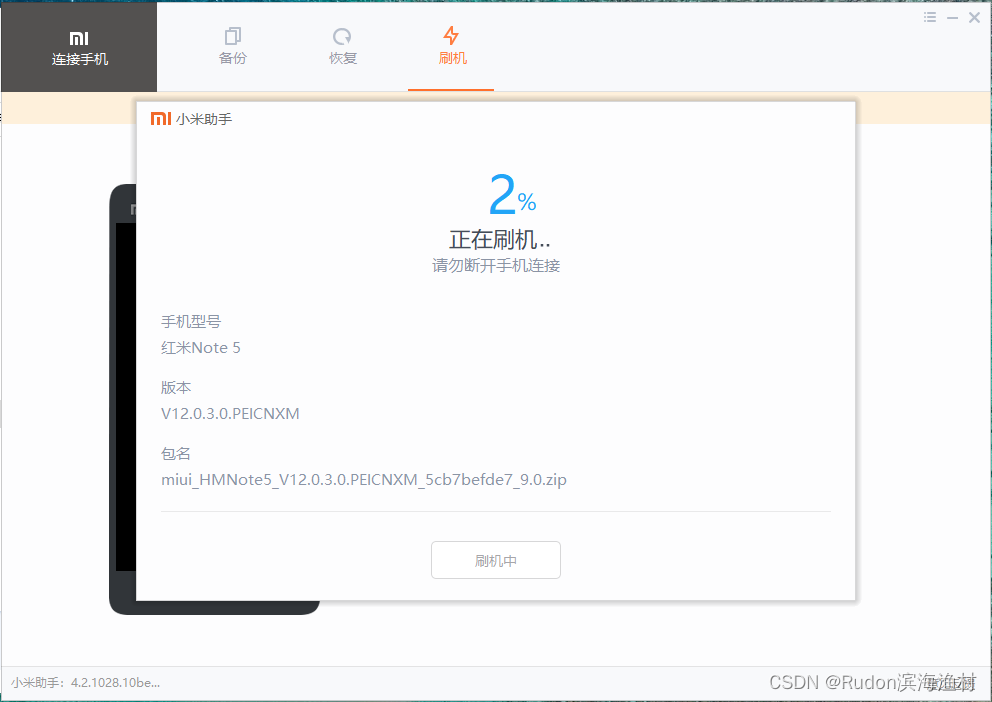The height and width of the screenshot is (702, 992).
Task: Click the 2% progress indicator
Action: (x=512, y=195)
